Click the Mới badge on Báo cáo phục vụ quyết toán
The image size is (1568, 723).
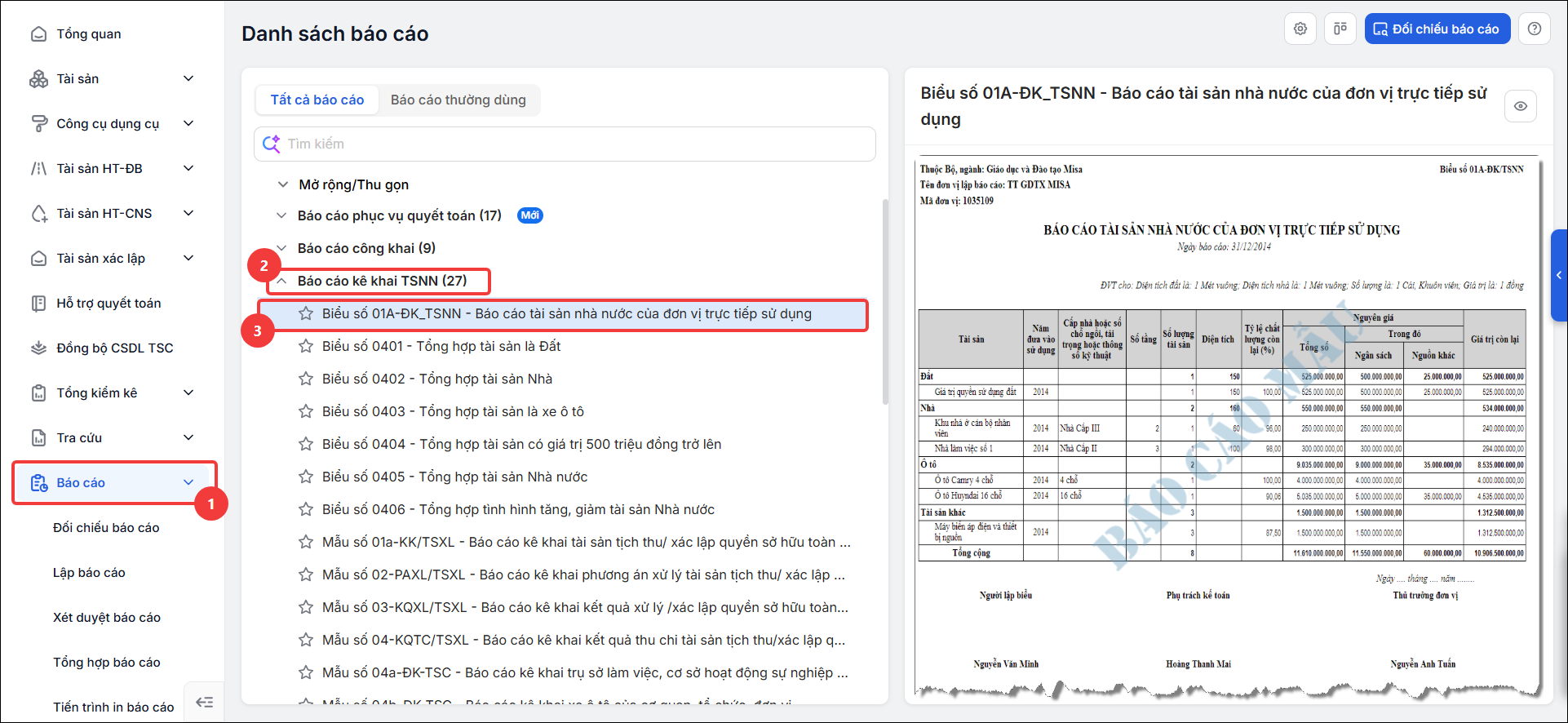tap(530, 215)
